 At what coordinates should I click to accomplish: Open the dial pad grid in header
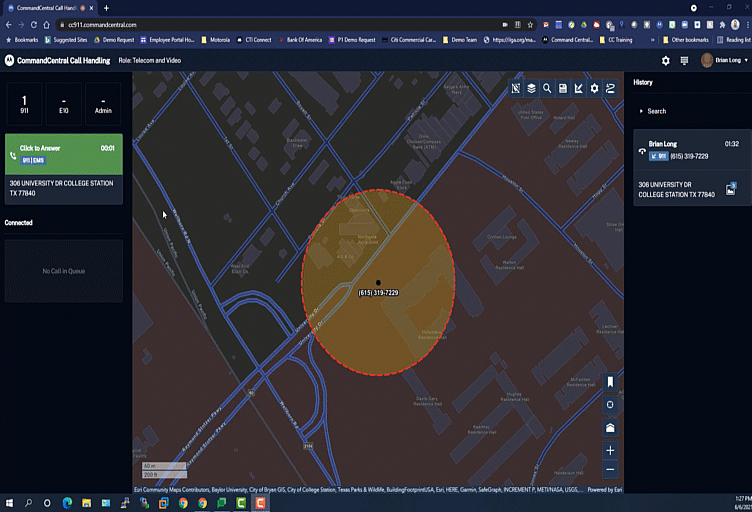pyautogui.click(x=684, y=61)
